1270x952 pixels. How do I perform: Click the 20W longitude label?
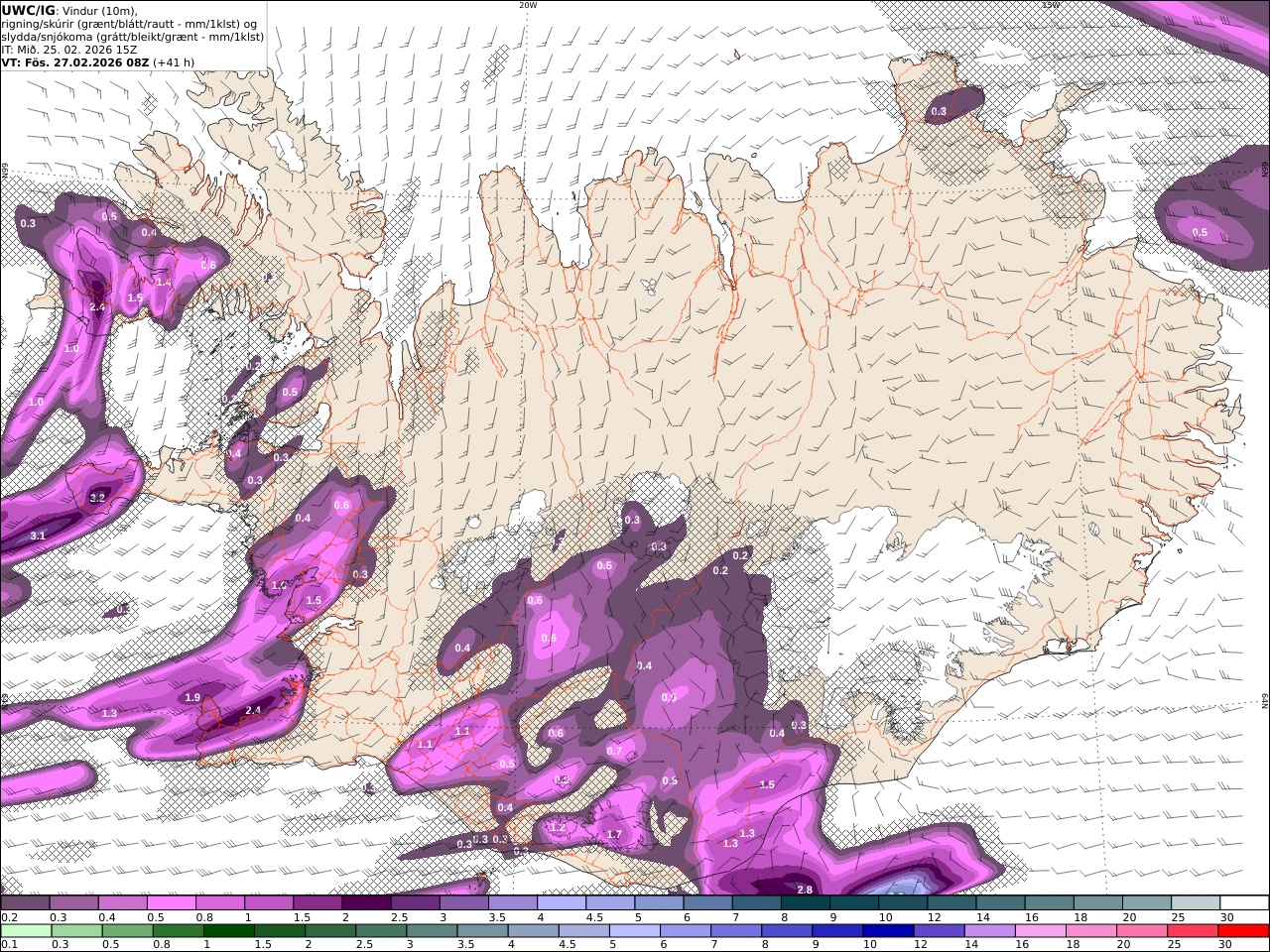(x=528, y=5)
